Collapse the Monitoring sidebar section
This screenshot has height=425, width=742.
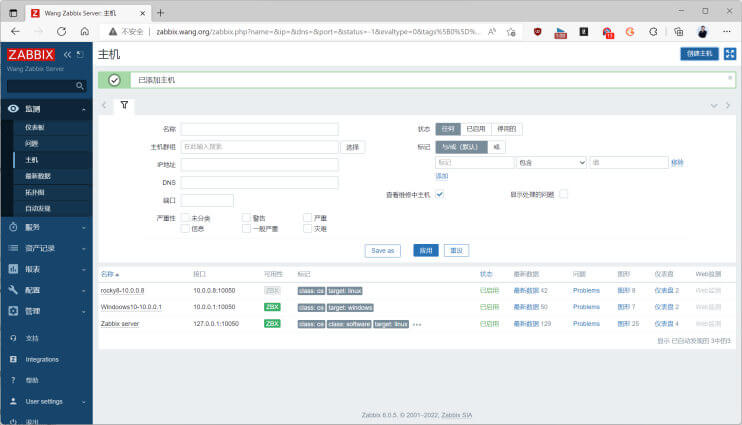pyautogui.click(x=46, y=109)
